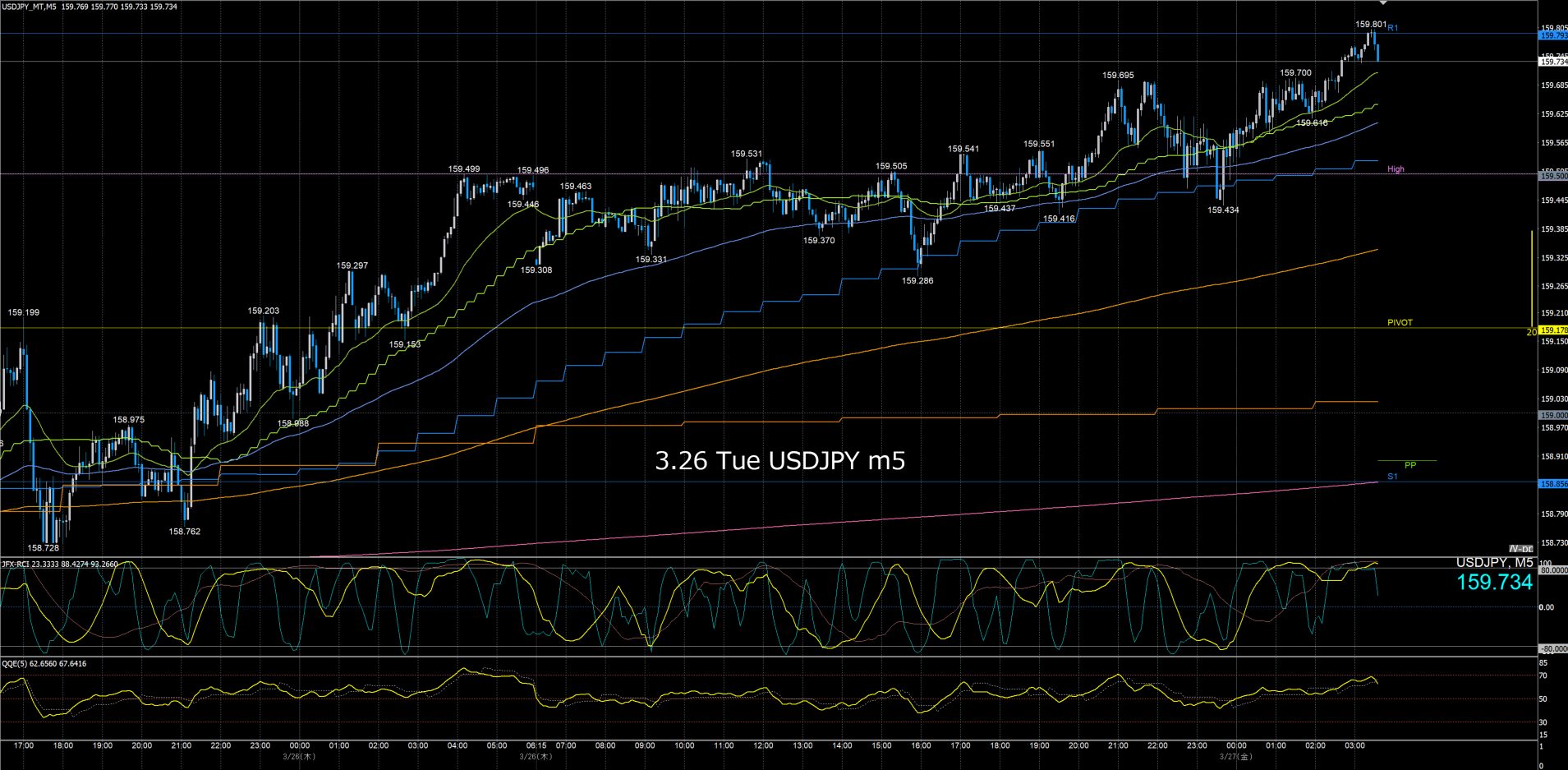Click the 158.728 low price label
This screenshot has height=770, width=1568.
(44, 548)
